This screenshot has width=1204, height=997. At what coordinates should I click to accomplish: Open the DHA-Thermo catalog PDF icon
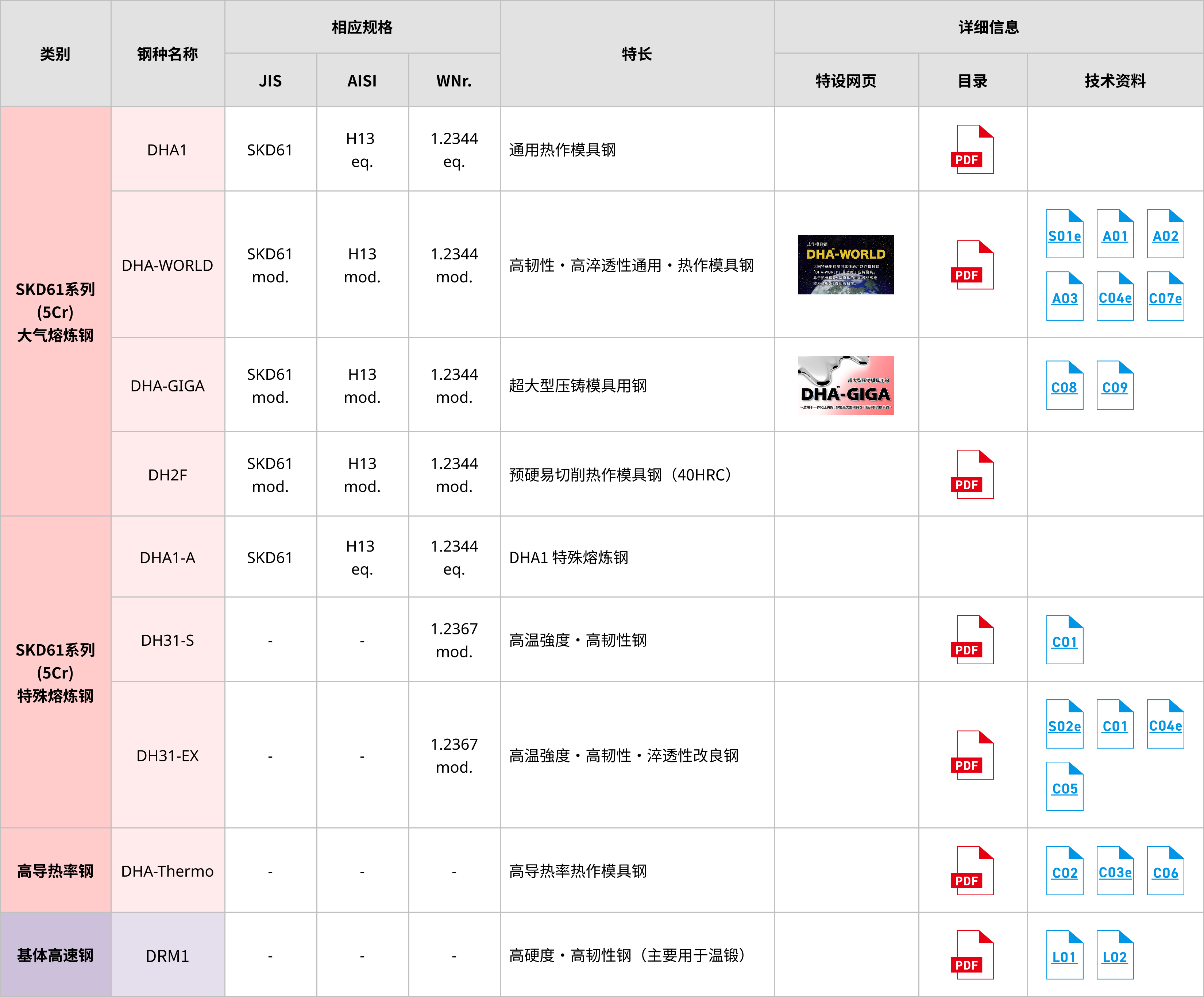(x=972, y=871)
